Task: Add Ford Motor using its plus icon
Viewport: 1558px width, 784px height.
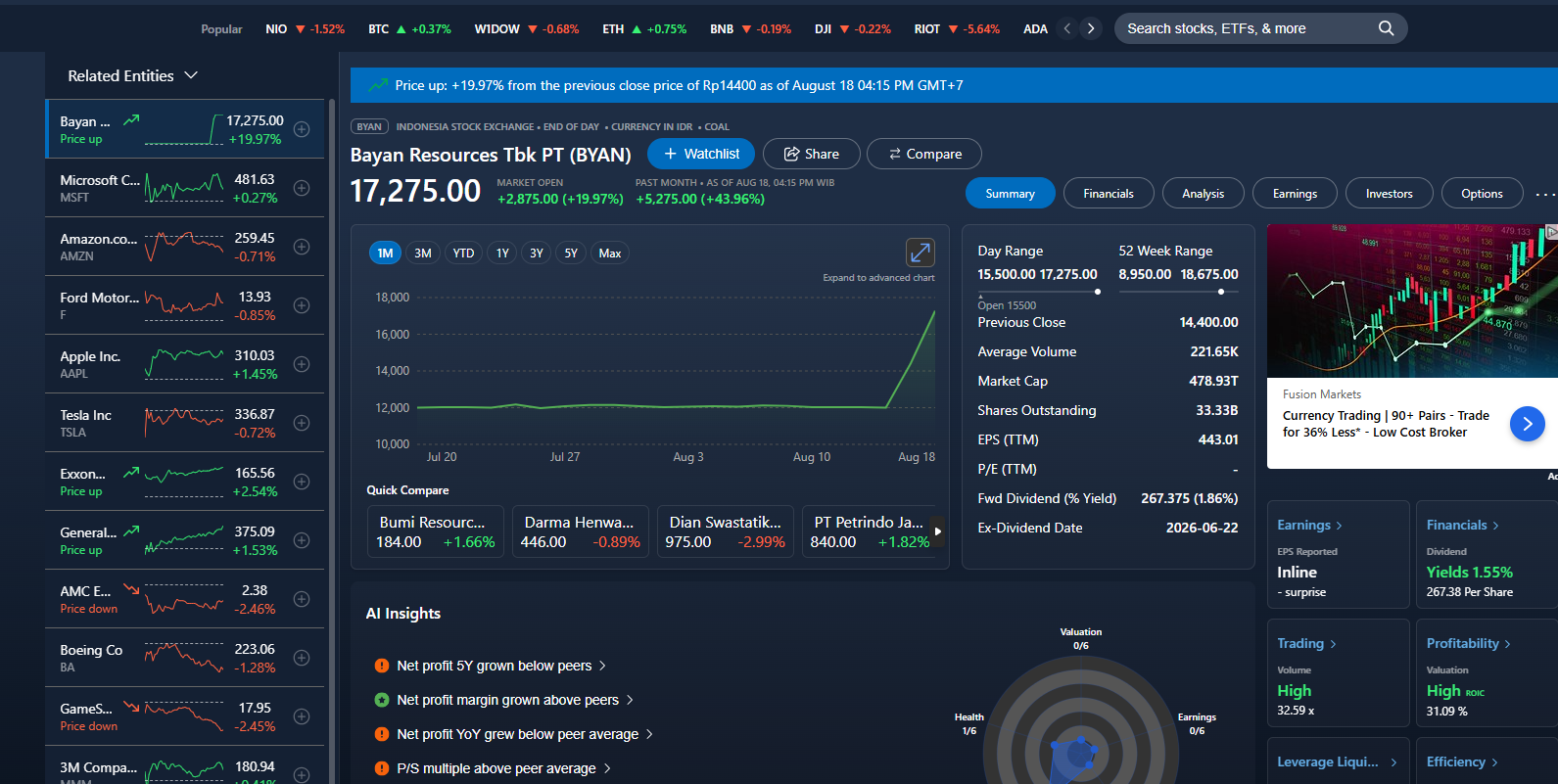Action: point(302,305)
